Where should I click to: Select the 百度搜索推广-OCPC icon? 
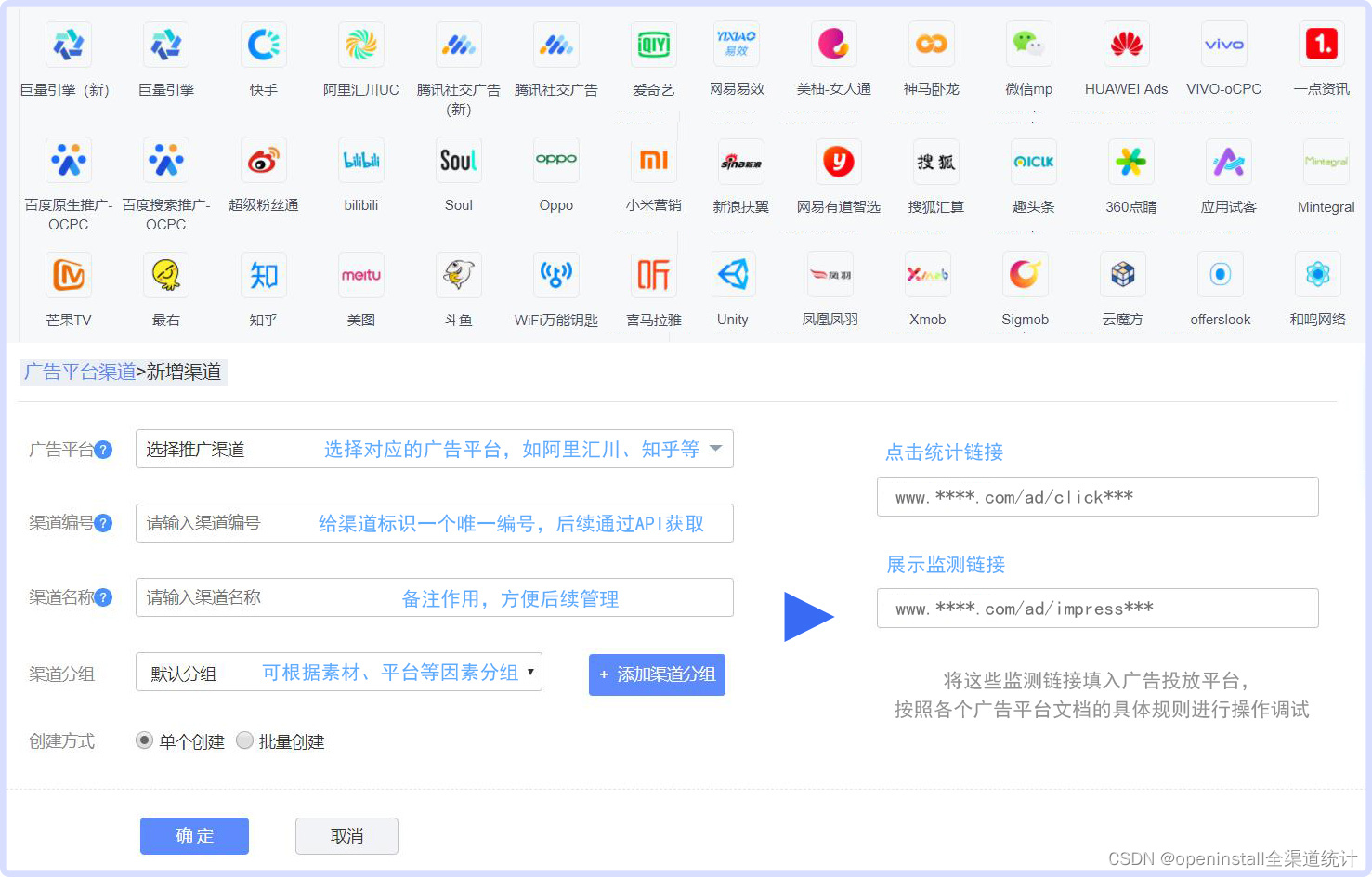pyautogui.click(x=166, y=160)
